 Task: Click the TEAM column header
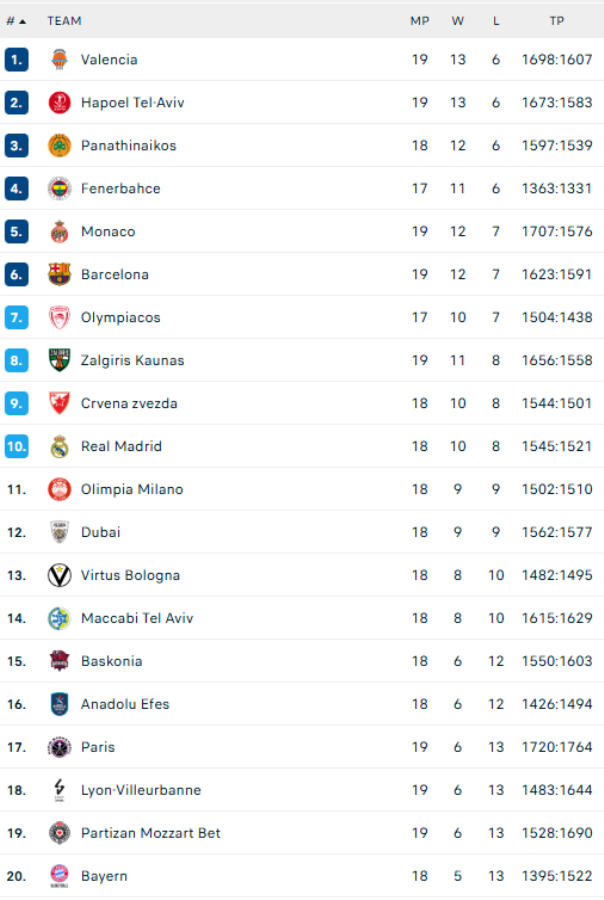pos(64,20)
